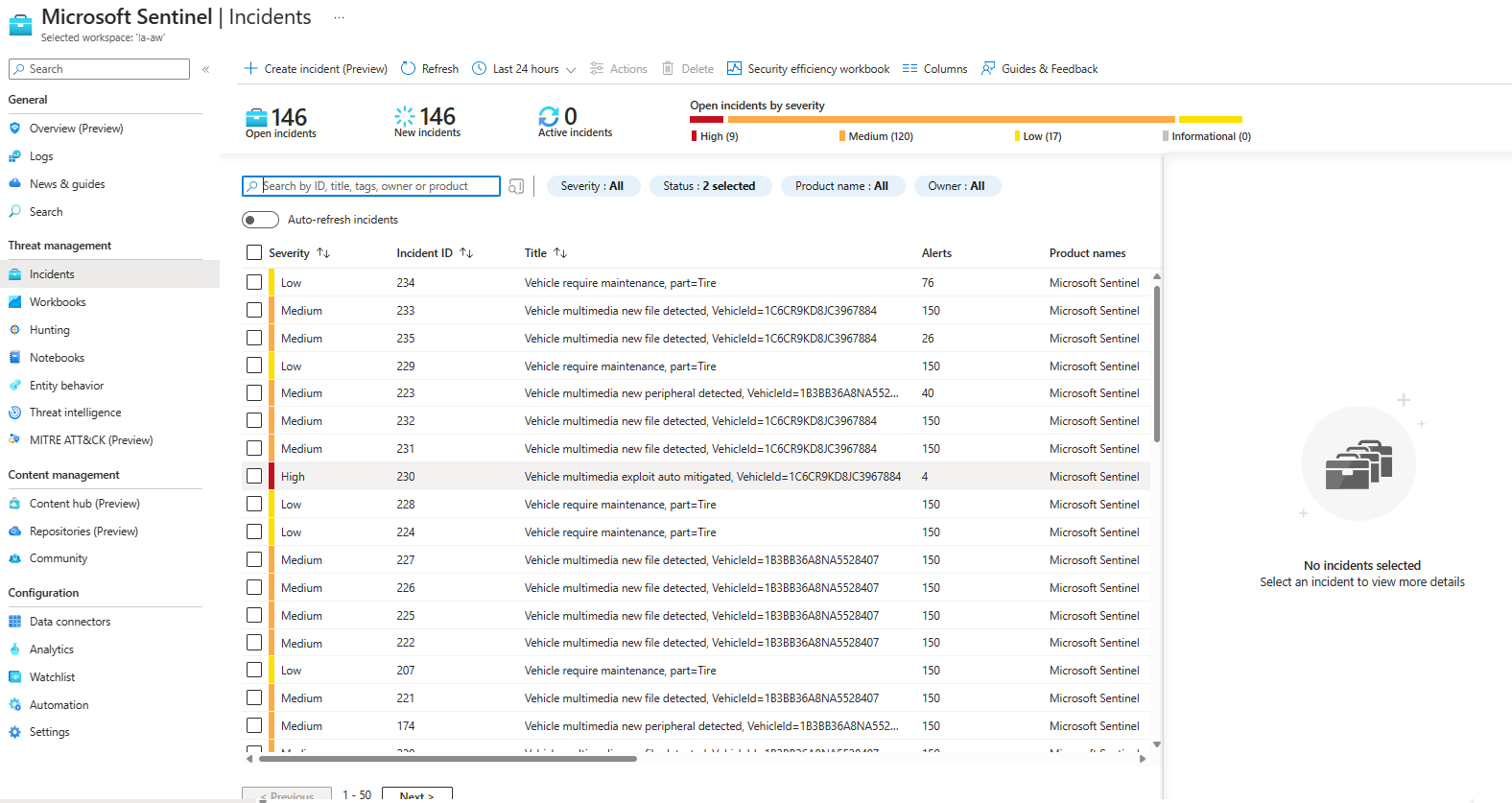Image resolution: width=1512 pixels, height=803 pixels.
Task: Tick the checkbox for incident 207
Action: [x=254, y=670]
